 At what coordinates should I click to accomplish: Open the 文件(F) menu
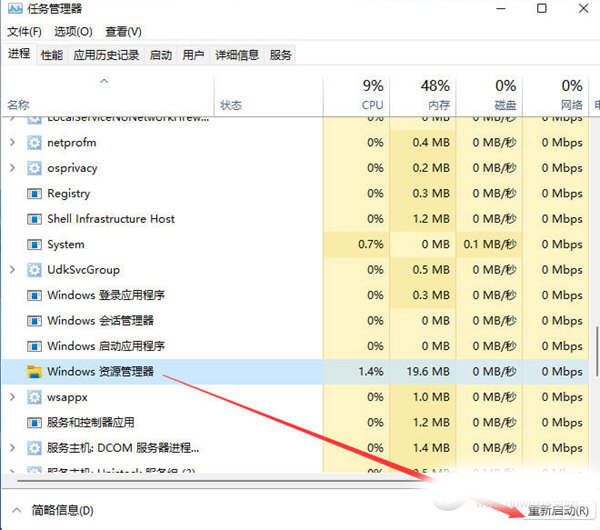click(x=24, y=31)
